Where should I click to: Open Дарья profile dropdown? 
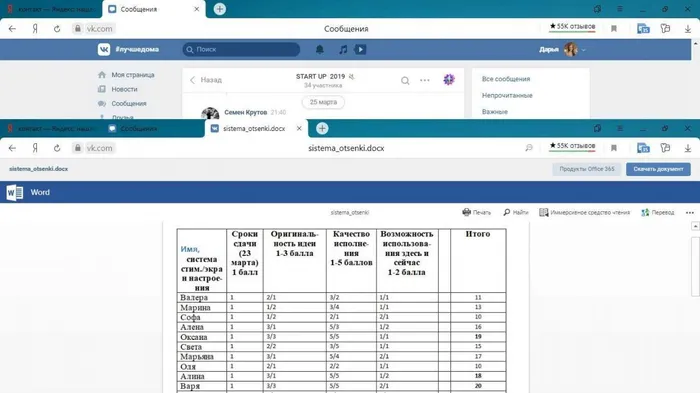(x=562, y=49)
